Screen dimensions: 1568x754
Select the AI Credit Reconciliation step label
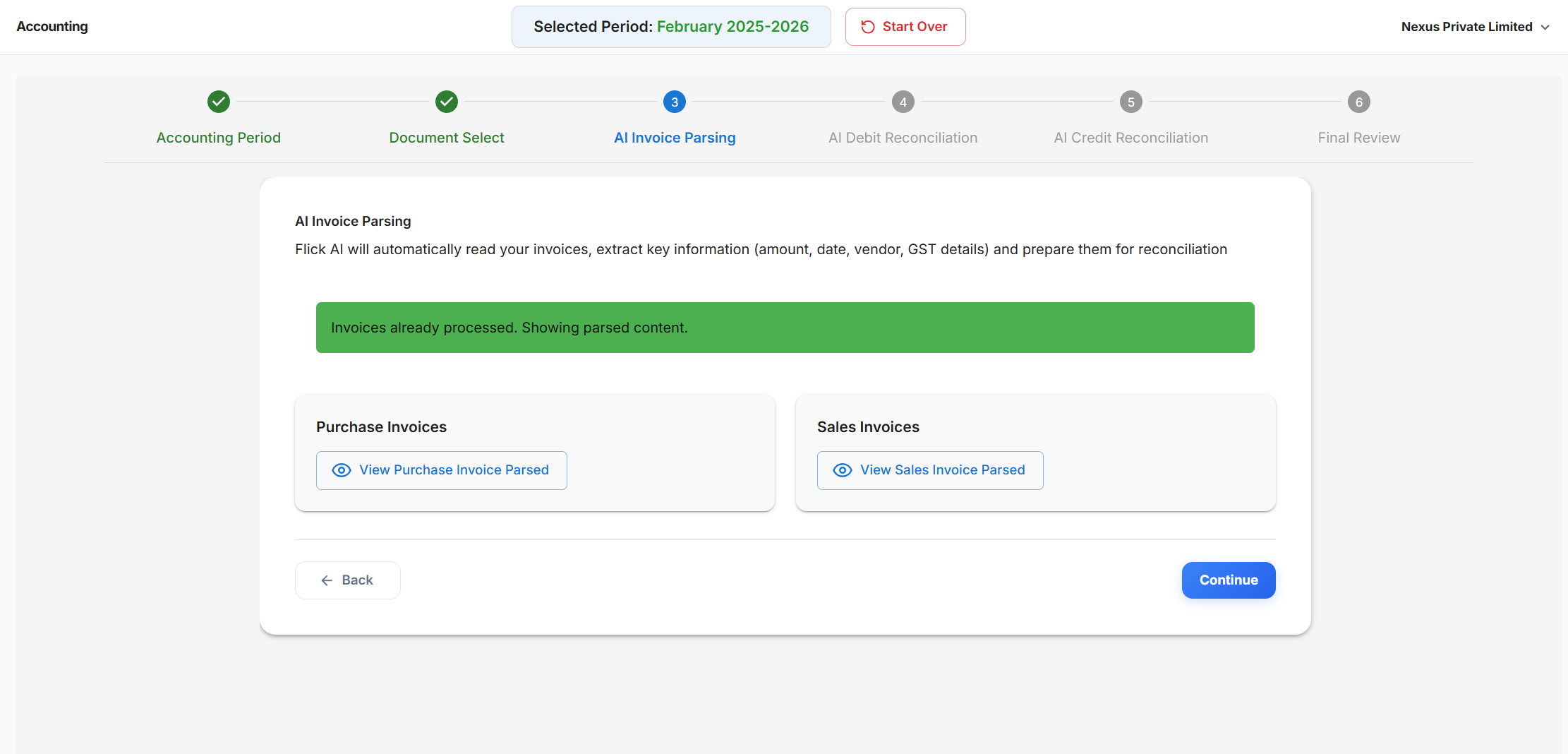[x=1131, y=138]
